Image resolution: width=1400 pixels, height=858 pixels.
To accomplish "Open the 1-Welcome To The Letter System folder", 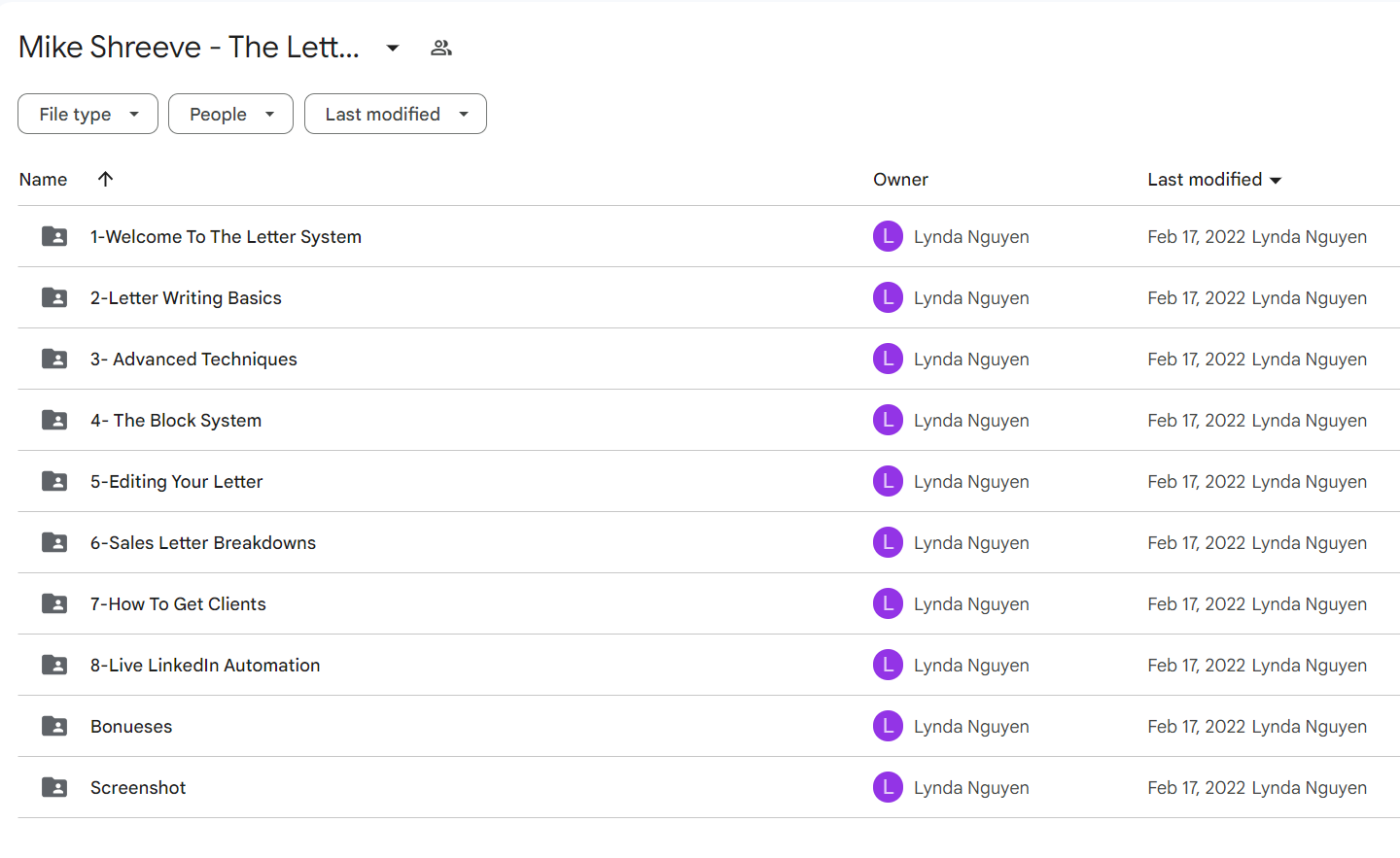I will click(226, 237).
